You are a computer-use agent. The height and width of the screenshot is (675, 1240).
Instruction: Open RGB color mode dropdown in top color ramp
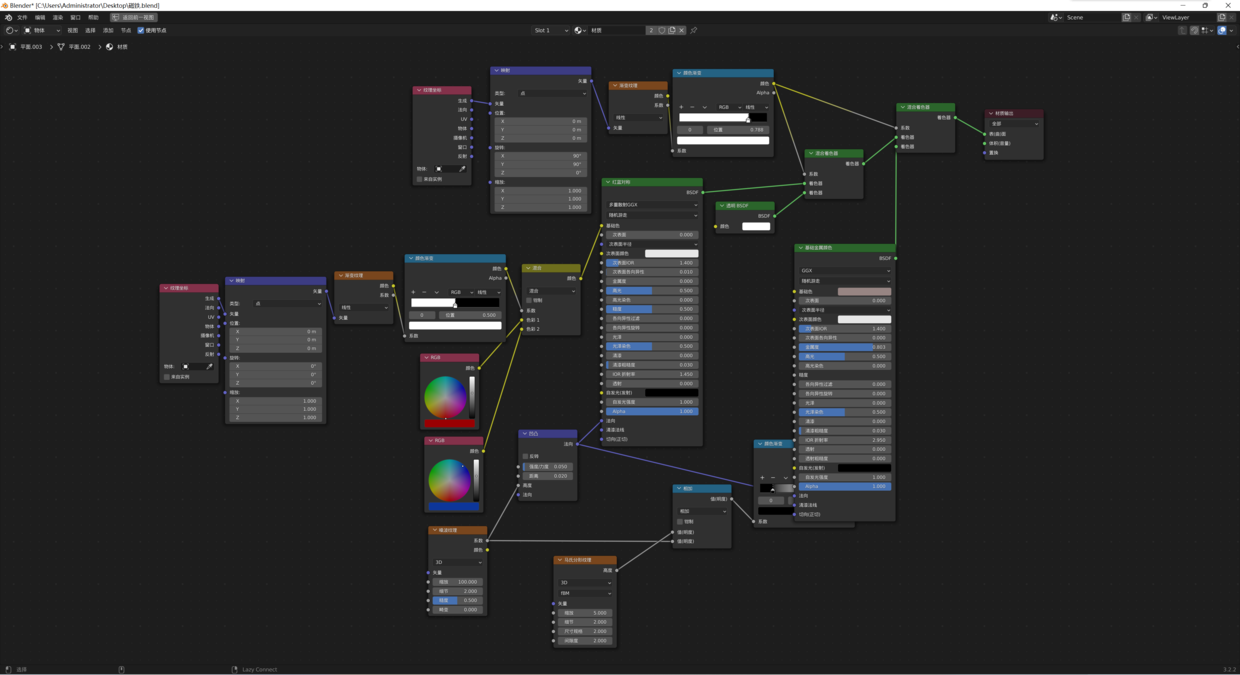pyautogui.click(x=730, y=107)
